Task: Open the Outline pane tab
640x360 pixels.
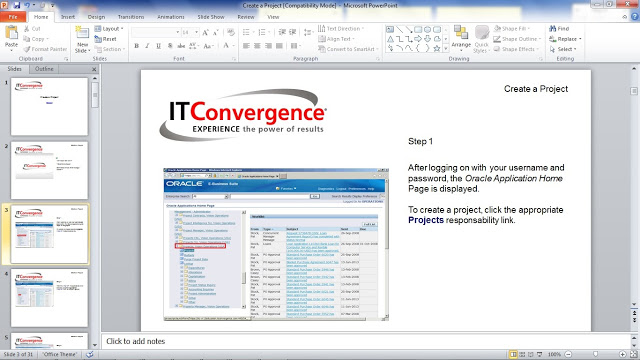Action: 44,69
